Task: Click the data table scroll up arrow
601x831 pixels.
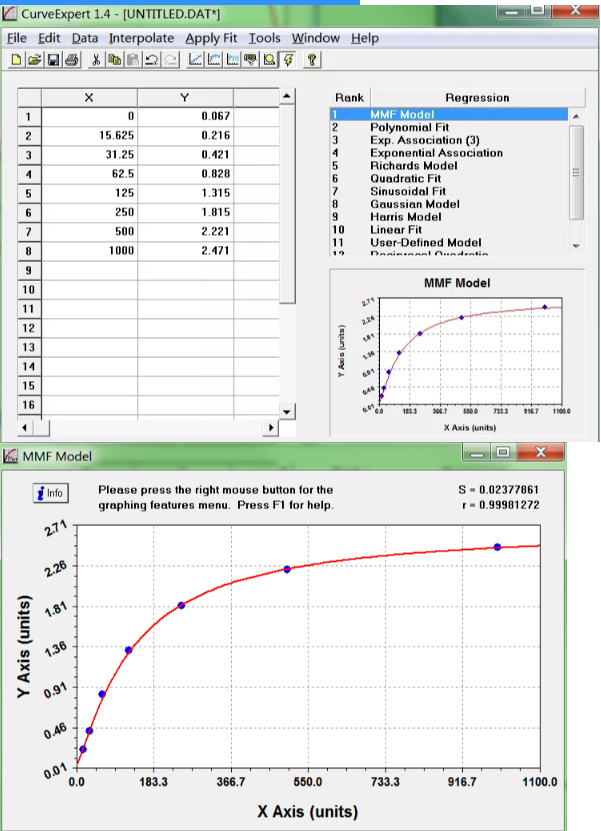Action: [288, 97]
